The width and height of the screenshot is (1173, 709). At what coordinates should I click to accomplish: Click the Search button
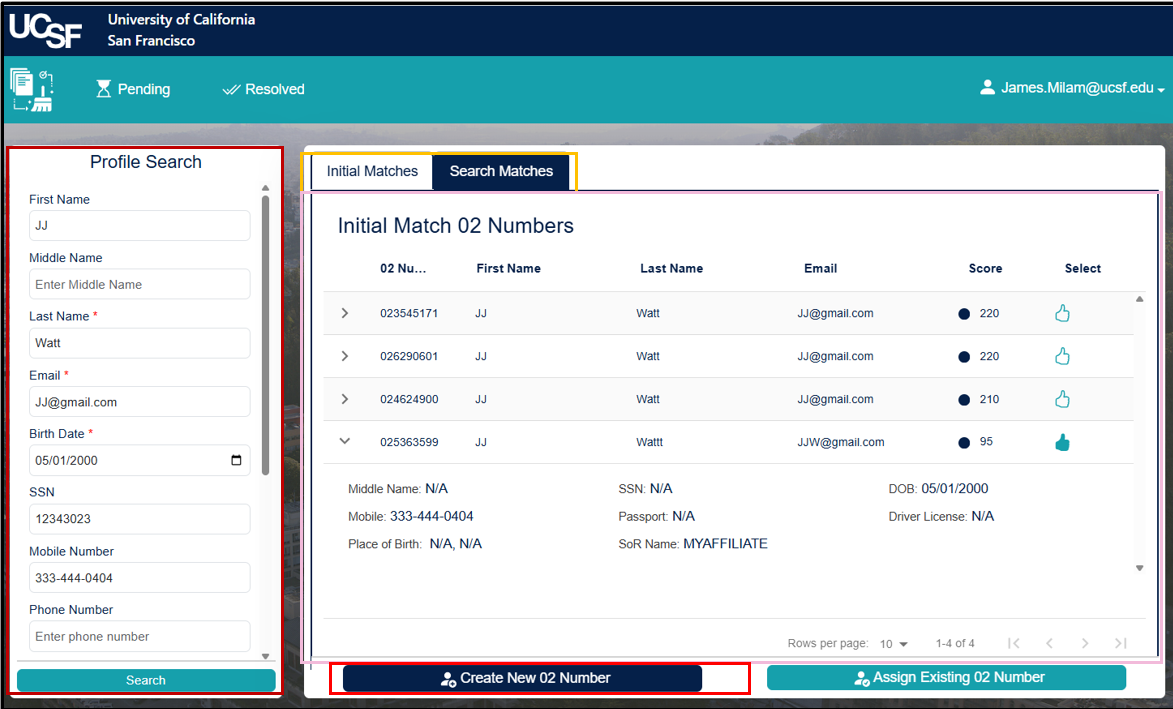(x=145, y=680)
